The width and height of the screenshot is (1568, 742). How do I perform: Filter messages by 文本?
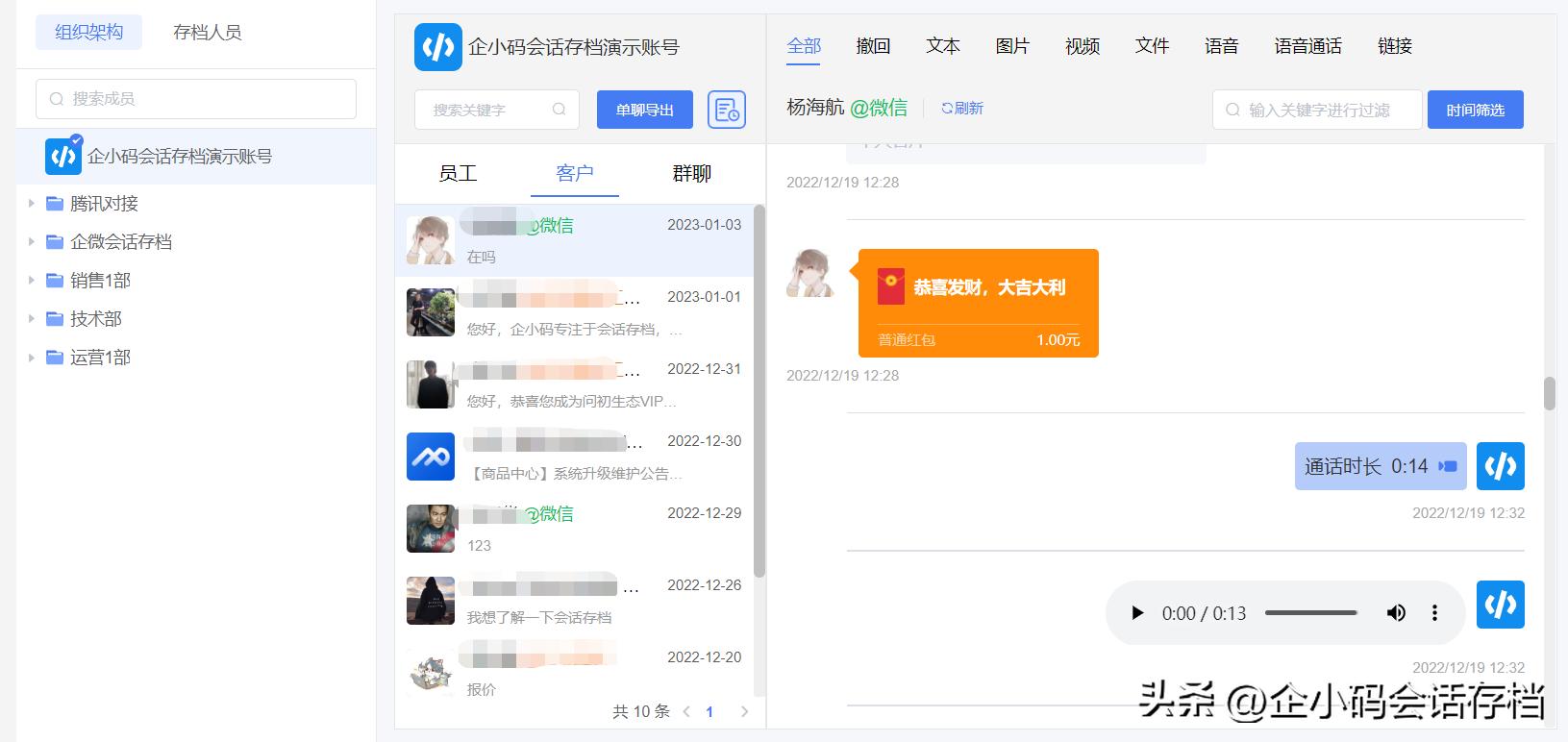click(943, 46)
